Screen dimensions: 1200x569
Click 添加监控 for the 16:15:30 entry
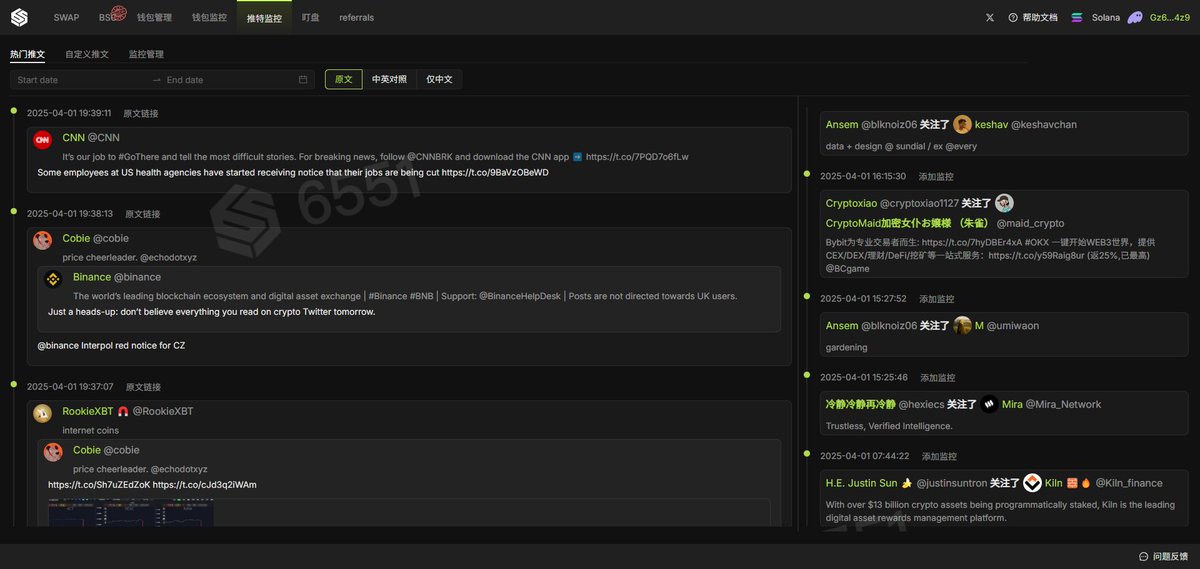(936, 176)
